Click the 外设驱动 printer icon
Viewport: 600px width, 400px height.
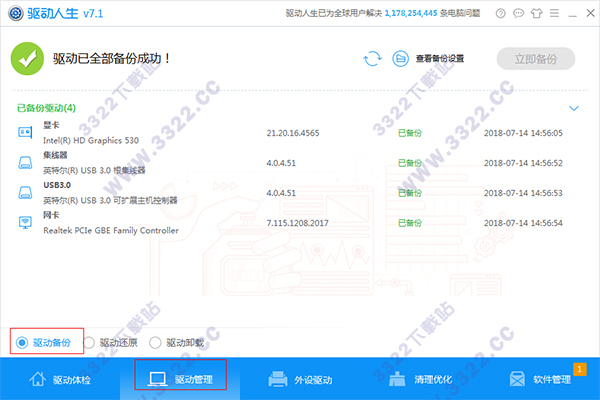(x=278, y=379)
